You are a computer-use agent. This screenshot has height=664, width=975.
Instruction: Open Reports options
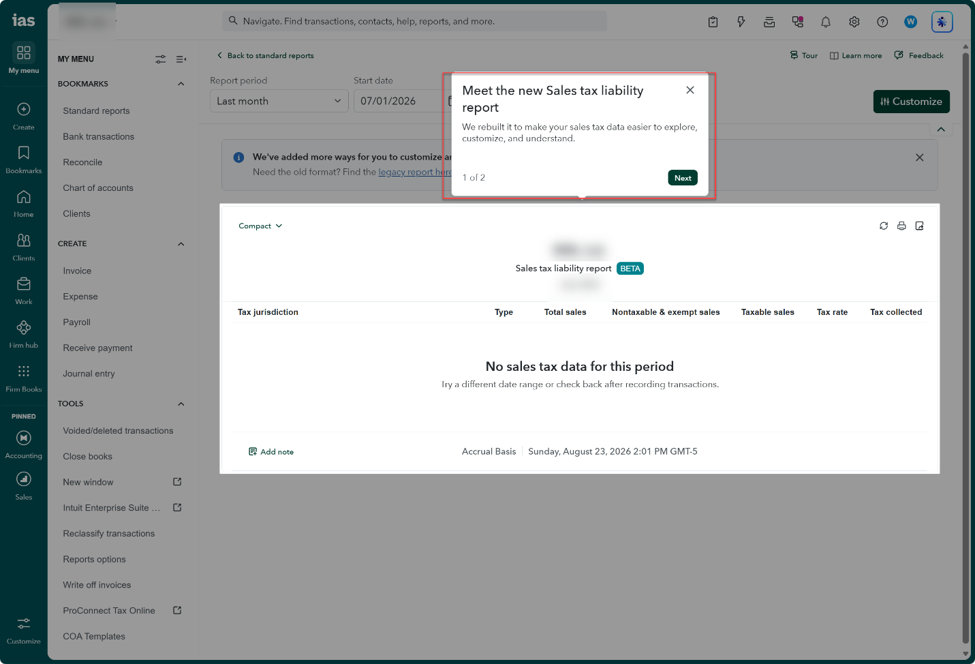[95, 560]
